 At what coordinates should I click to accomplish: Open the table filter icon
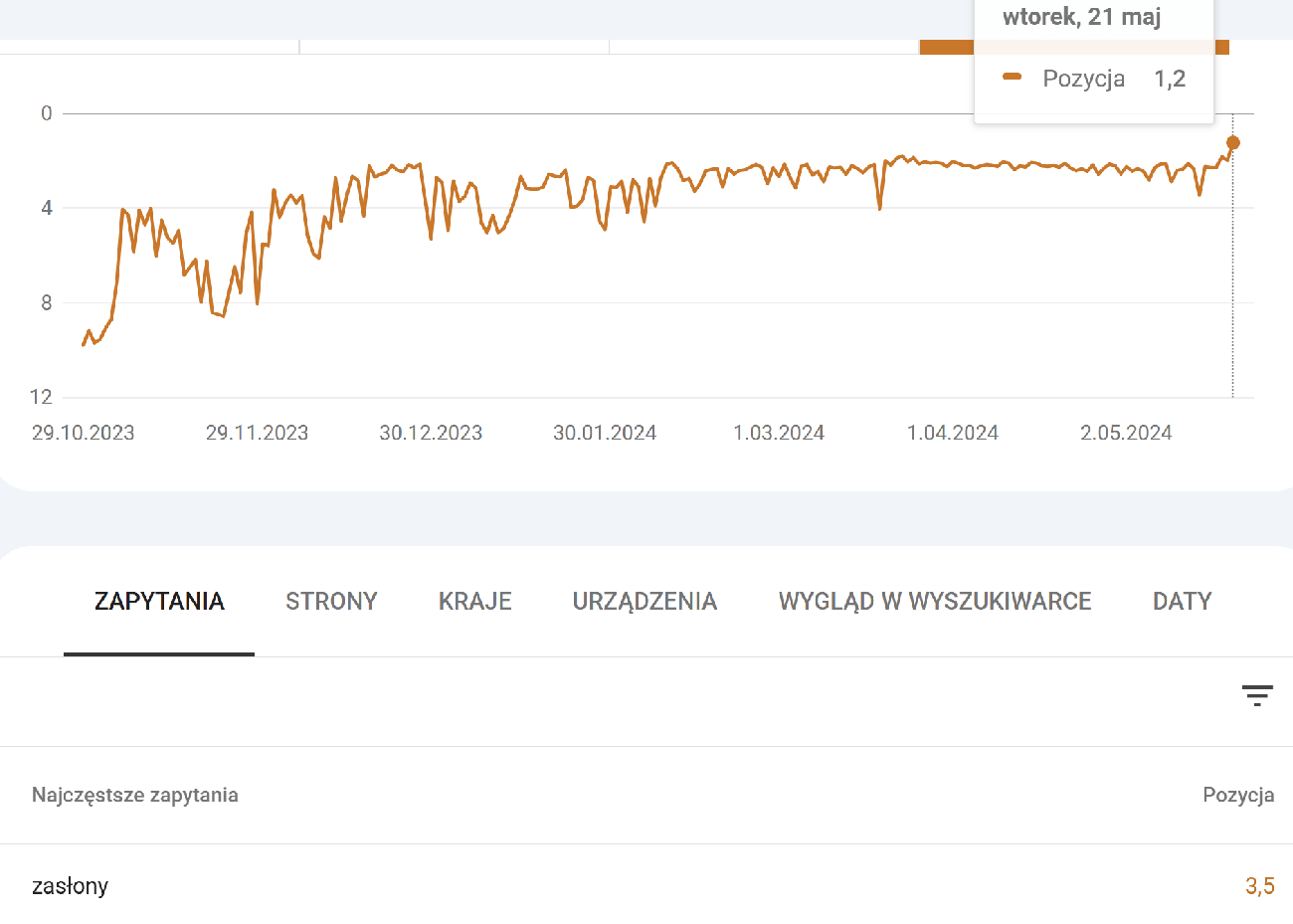click(1257, 695)
